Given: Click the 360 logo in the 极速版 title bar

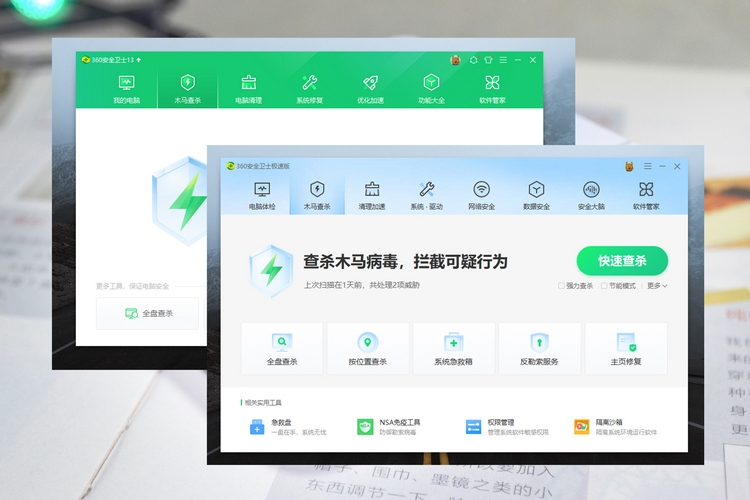Looking at the screenshot, I should [231, 166].
